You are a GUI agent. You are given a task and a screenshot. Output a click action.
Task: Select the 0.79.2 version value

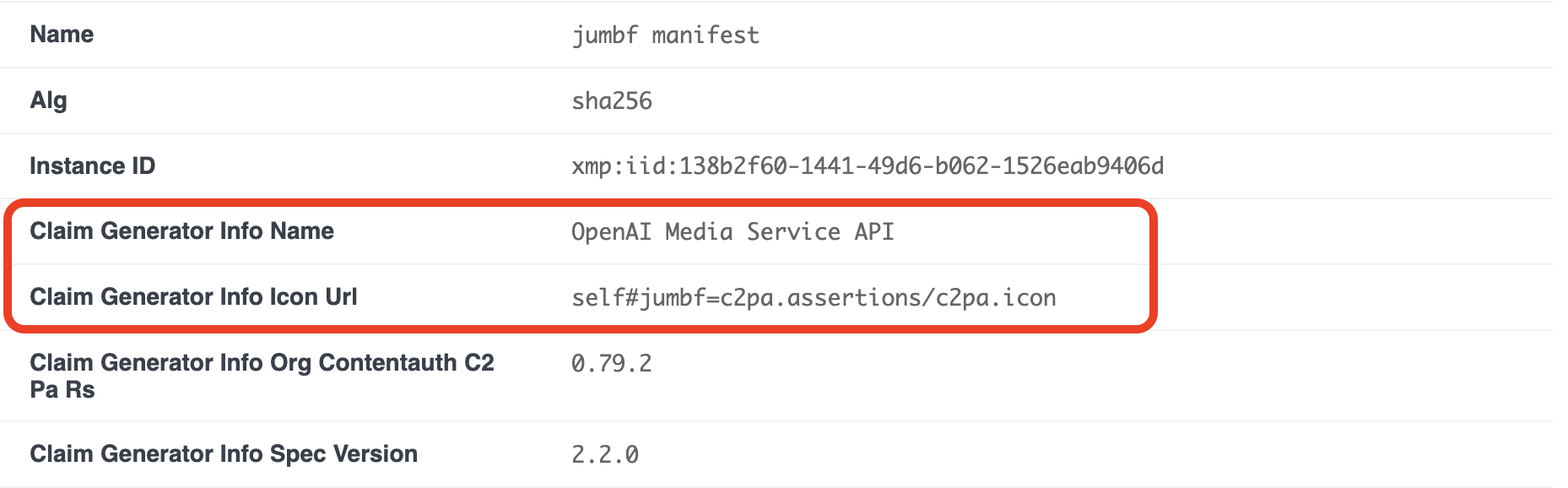click(x=612, y=364)
